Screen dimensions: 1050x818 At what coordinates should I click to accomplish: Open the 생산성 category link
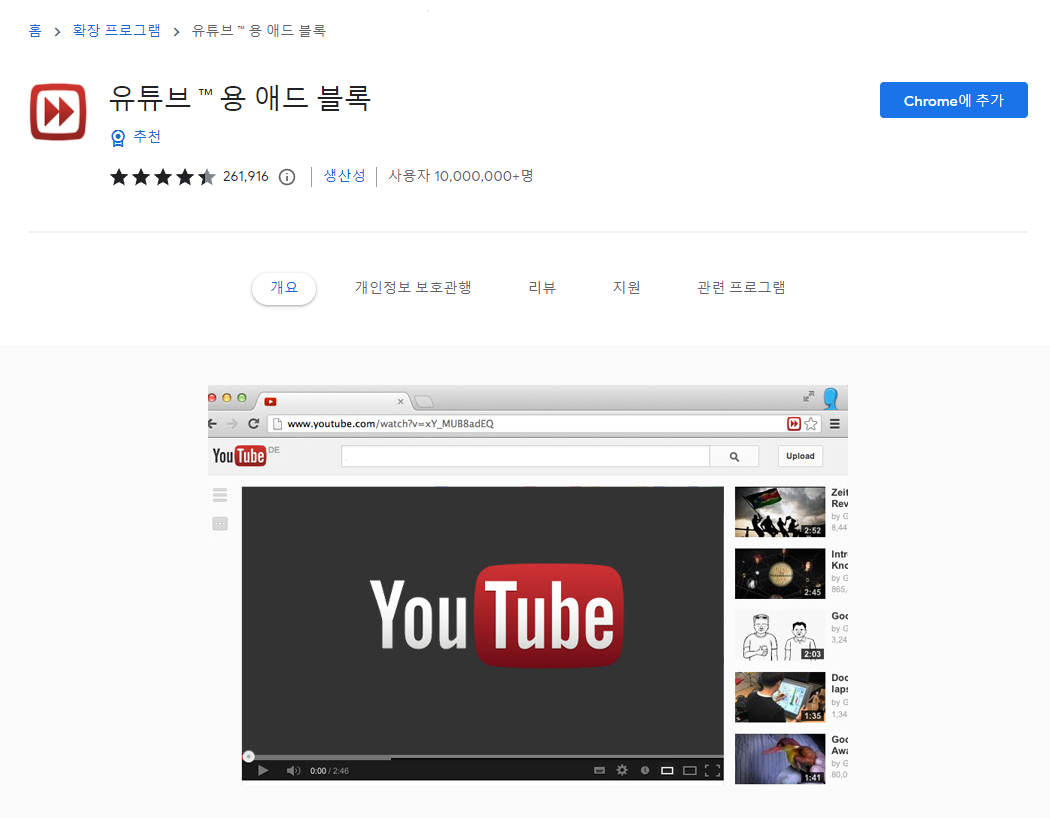pyautogui.click(x=344, y=176)
